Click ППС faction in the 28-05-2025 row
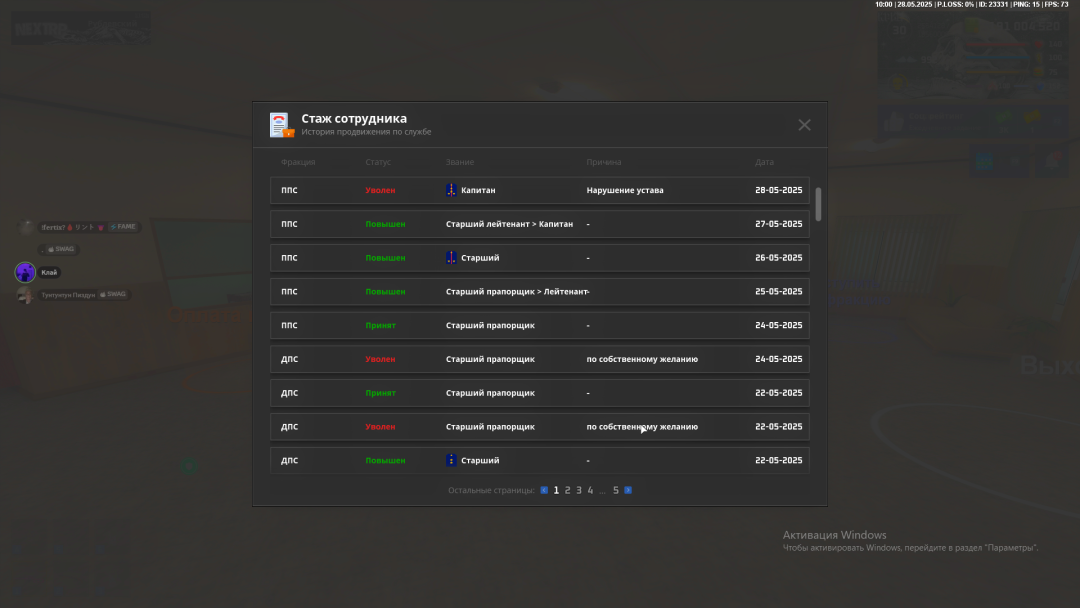The height and width of the screenshot is (608, 1080). click(289, 190)
